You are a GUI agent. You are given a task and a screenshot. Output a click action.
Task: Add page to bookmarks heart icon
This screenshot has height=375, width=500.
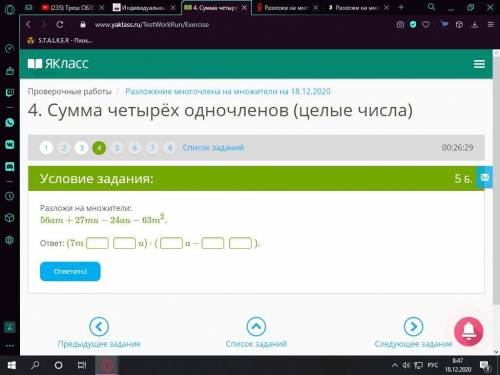tap(426, 25)
